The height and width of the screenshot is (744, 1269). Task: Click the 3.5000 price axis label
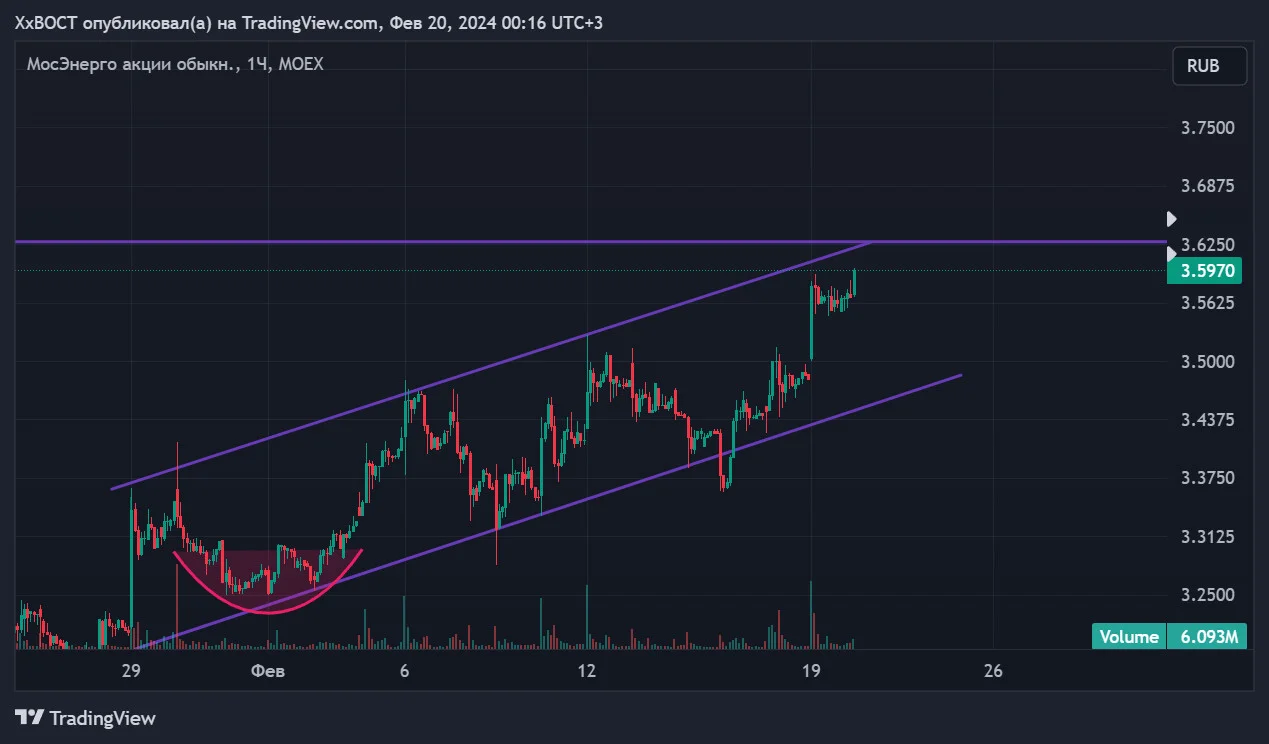pos(1207,361)
